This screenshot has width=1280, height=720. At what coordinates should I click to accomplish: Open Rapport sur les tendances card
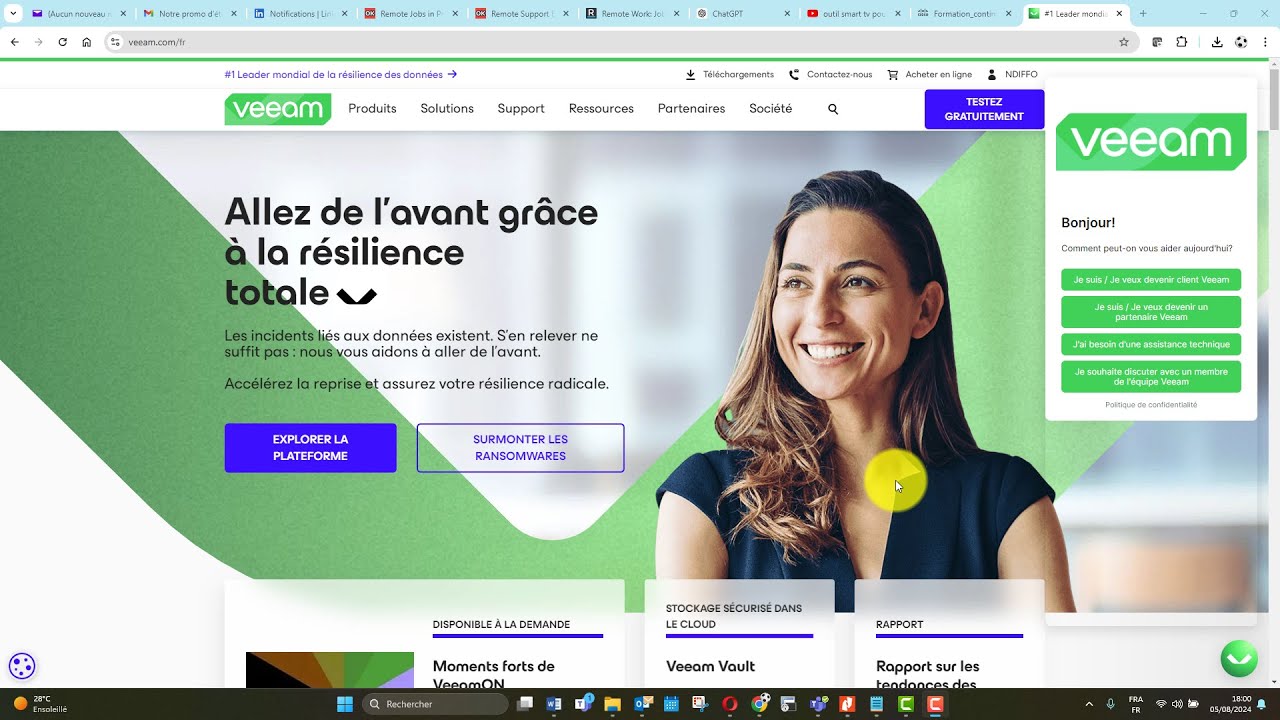click(x=927, y=675)
